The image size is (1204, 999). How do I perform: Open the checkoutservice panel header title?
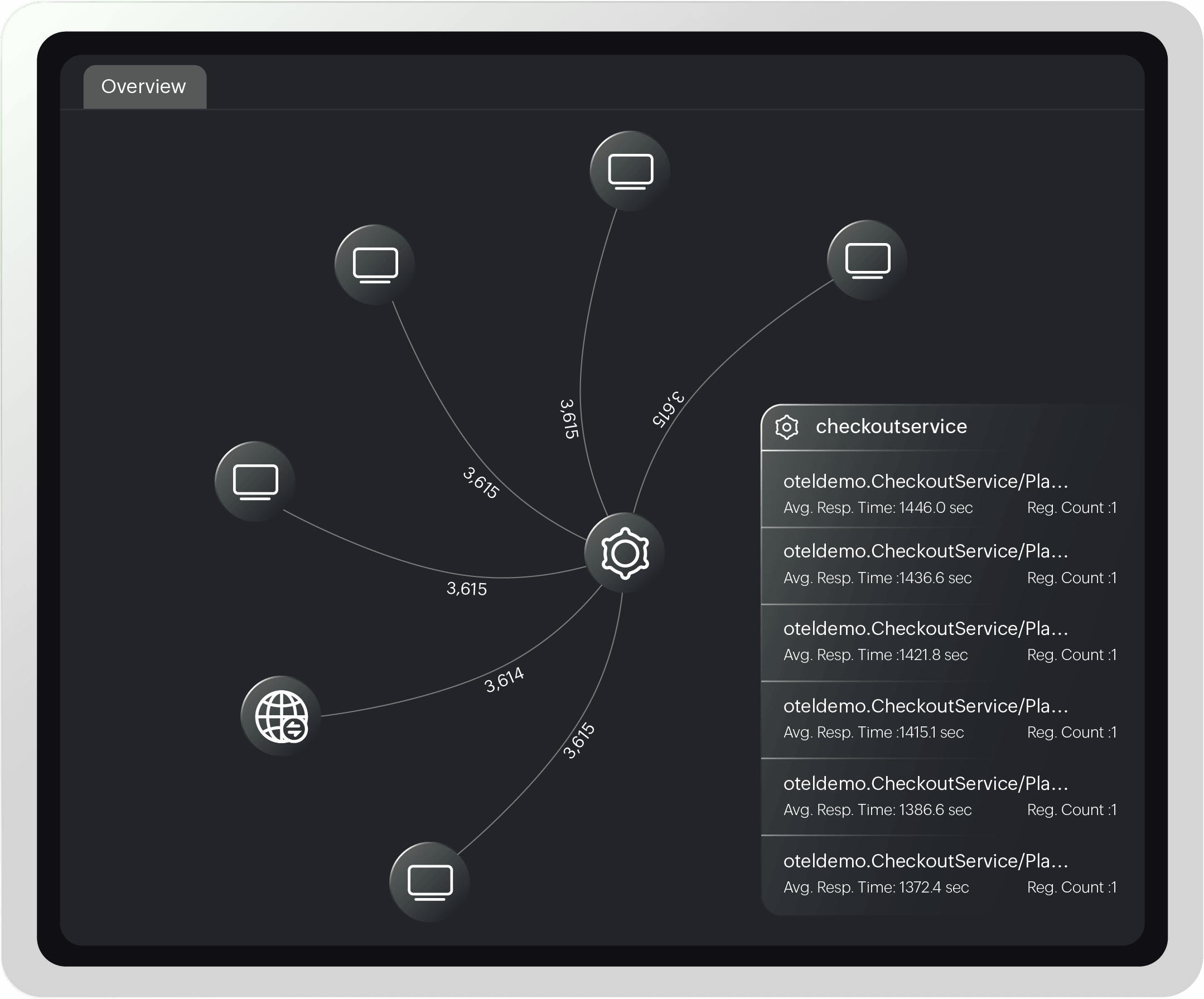(892, 426)
